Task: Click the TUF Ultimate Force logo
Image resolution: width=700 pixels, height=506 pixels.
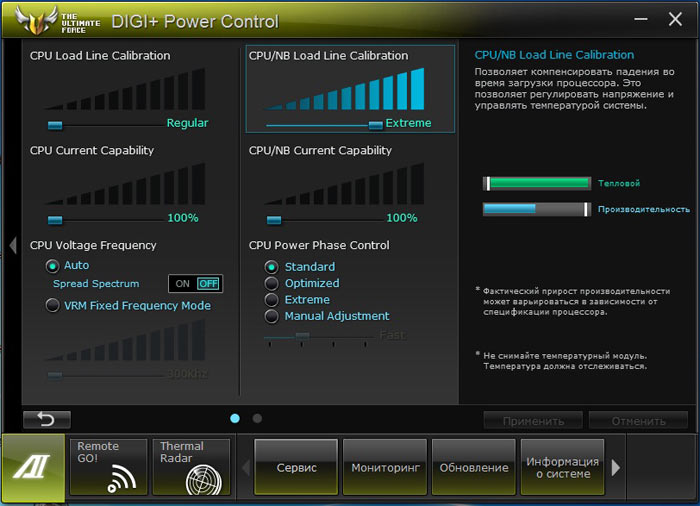Action: click(57, 21)
